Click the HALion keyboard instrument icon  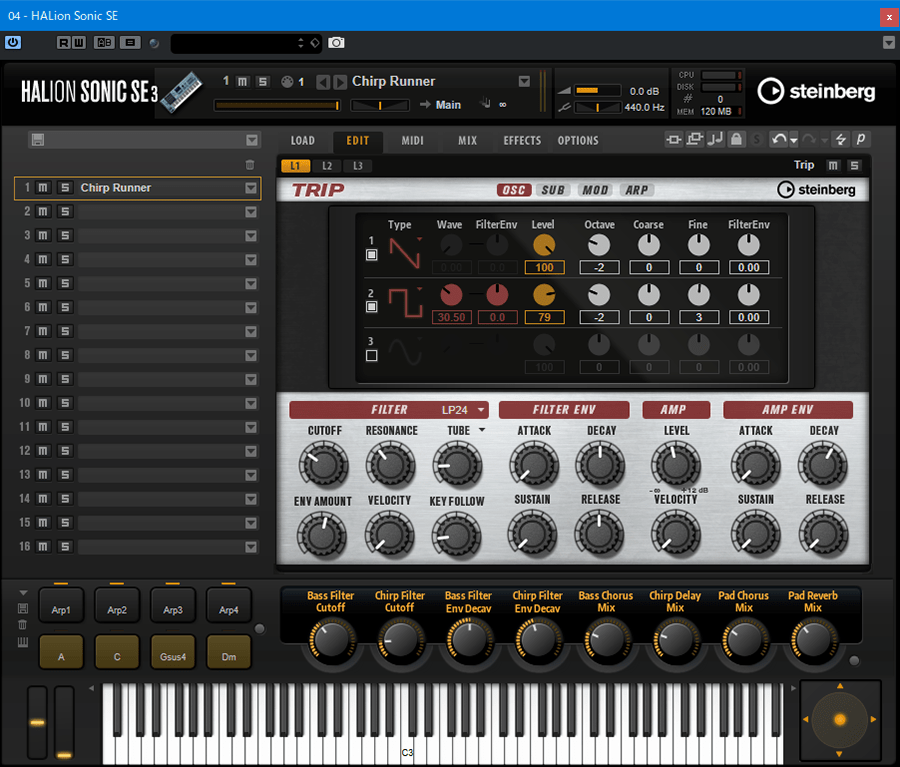click(181, 92)
